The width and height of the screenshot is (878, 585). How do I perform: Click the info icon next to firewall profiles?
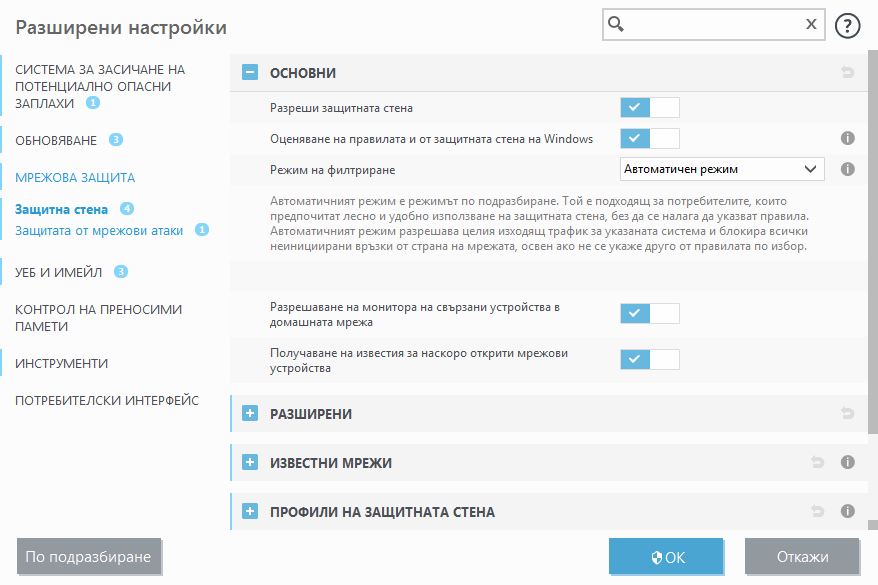[847, 511]
